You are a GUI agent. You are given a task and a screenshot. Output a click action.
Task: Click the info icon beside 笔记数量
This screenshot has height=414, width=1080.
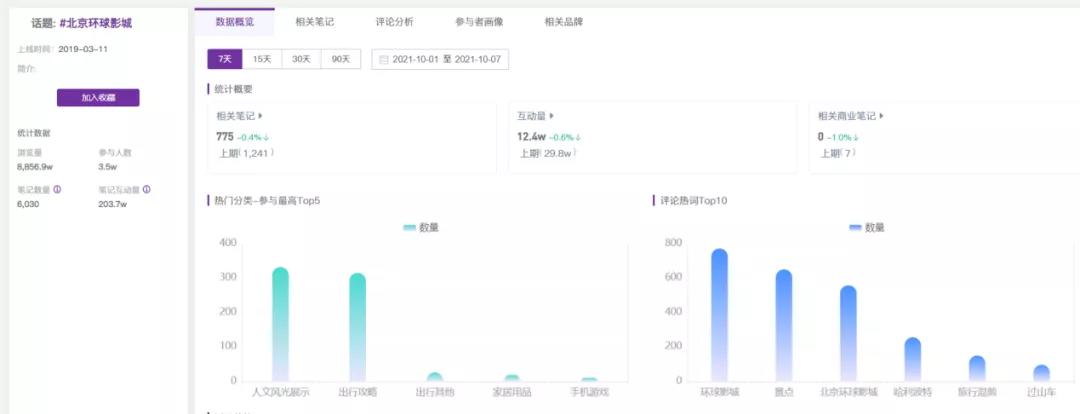pyautogui.click(x=57, y=189)
